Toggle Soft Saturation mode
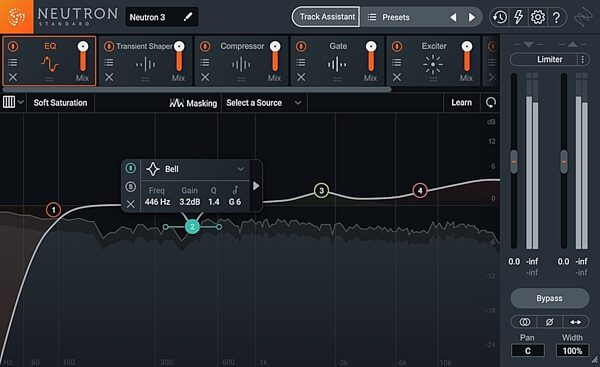Viewport: 600px width, 367px height. (60, 103)
